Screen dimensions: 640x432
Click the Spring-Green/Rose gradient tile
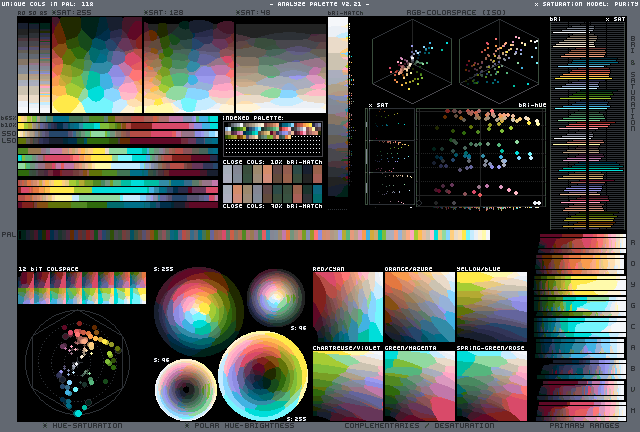click(x=491, y=385)
